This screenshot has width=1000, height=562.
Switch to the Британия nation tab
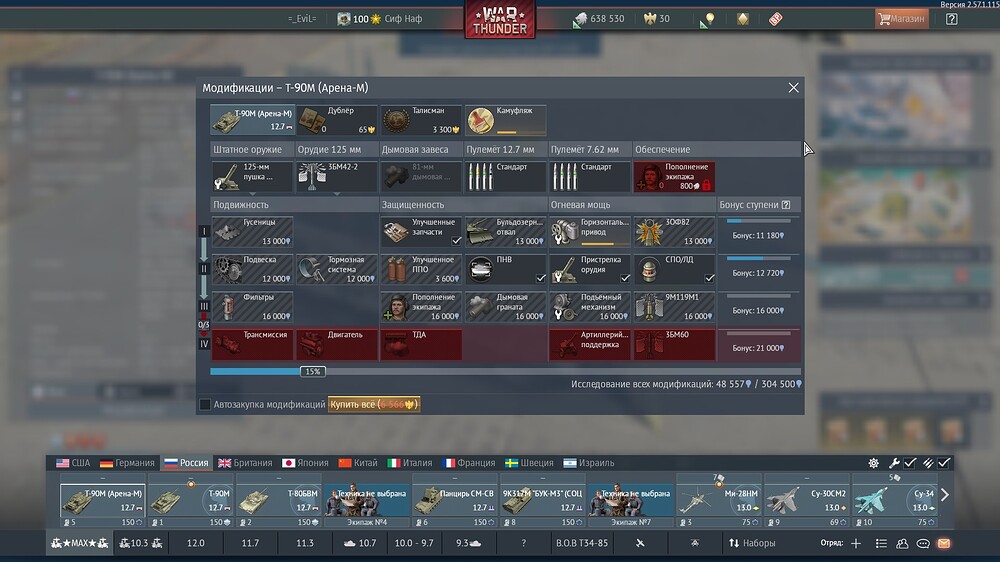click(x=245, y=463)
